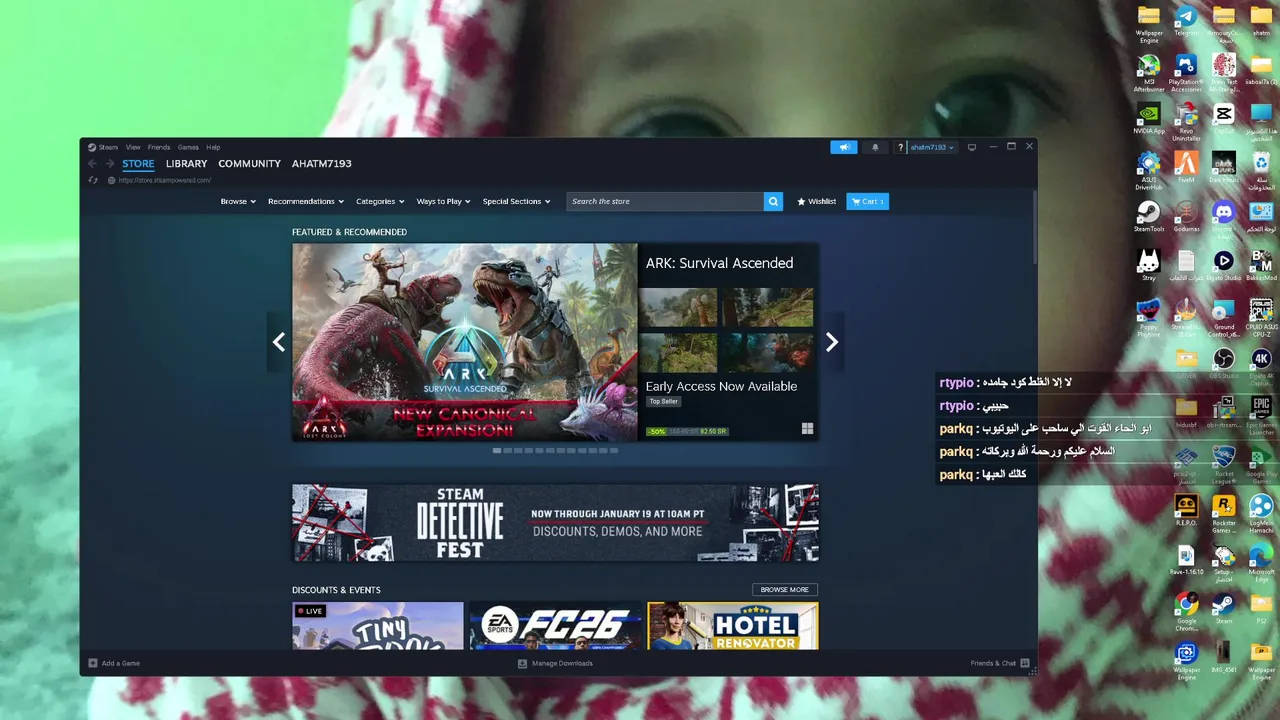Show next featured game with right arrow
The height and width of the screenshot is (720, 1280).
click(832, 342)
